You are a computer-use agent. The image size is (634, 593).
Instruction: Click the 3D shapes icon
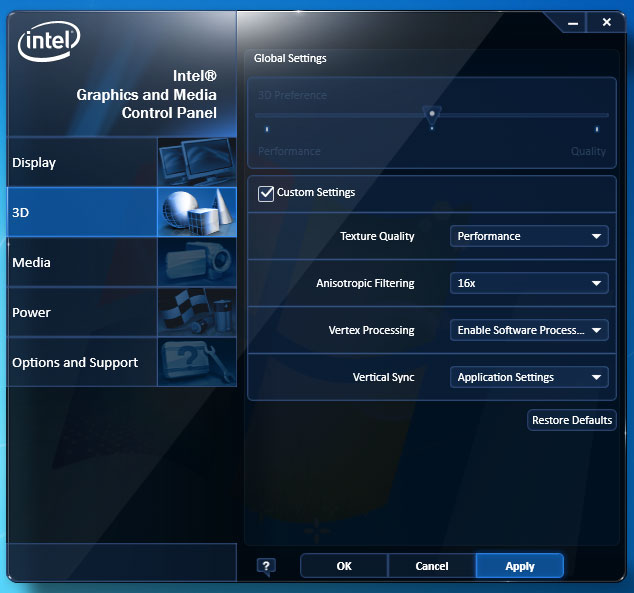[196, 212]
